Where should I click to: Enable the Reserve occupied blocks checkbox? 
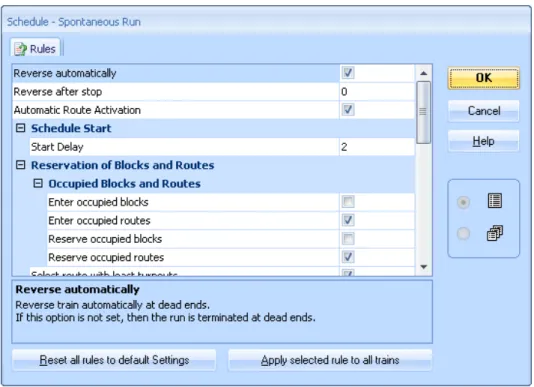[x=348, y=238]
